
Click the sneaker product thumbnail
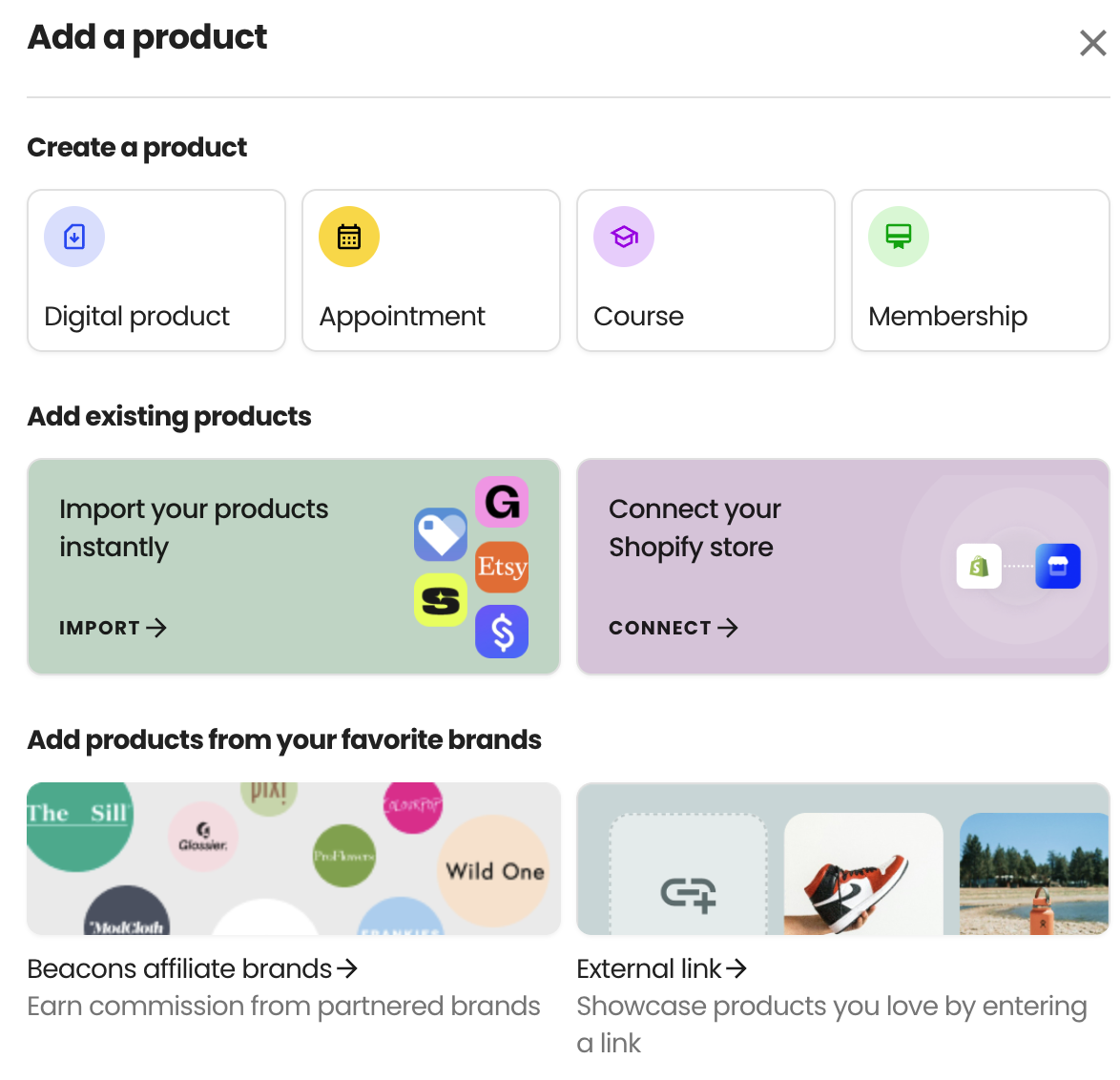[x=863, y=874]
